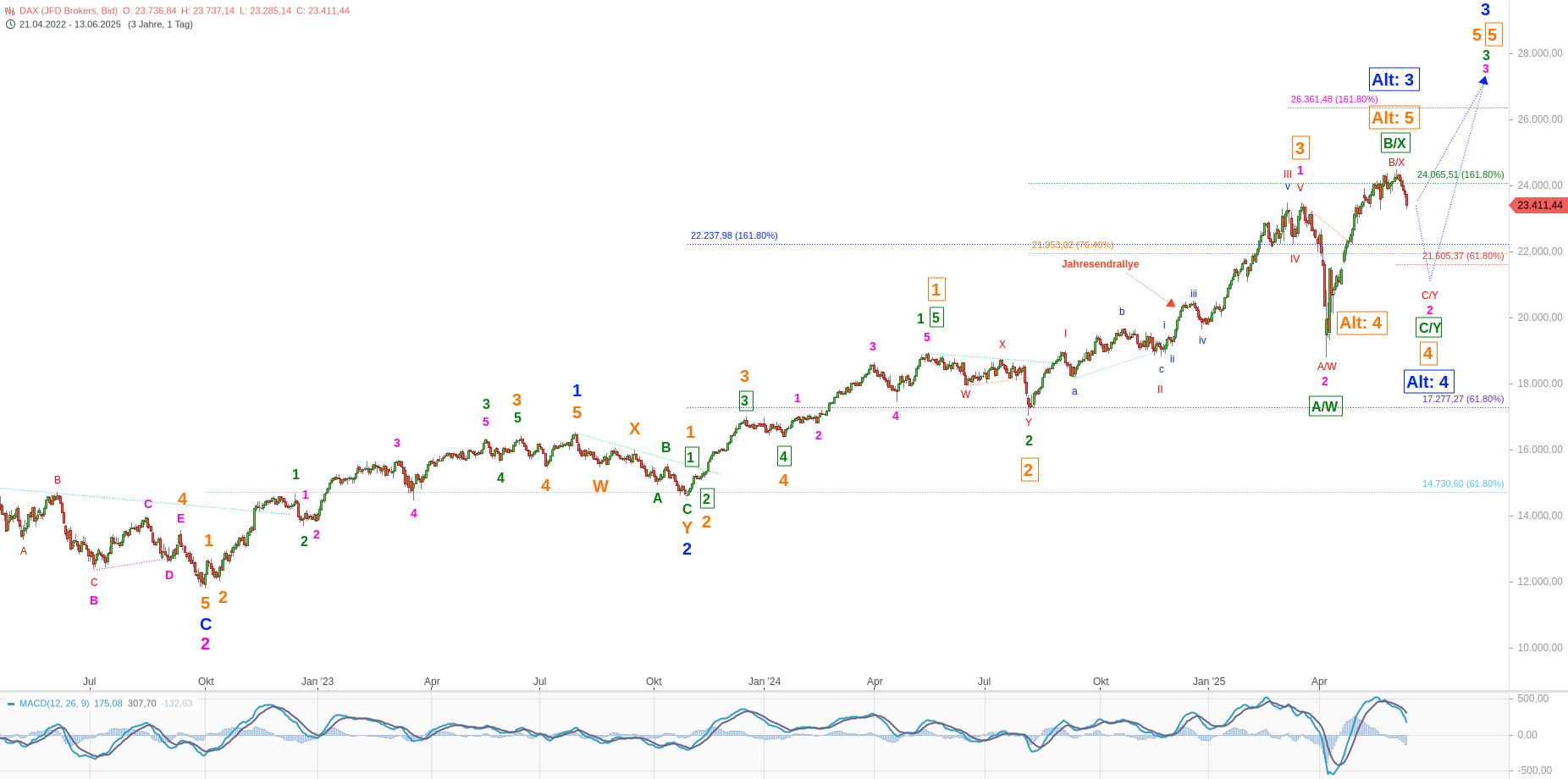Select the red 'C/Y' wave label

[x=1430, y=296]
